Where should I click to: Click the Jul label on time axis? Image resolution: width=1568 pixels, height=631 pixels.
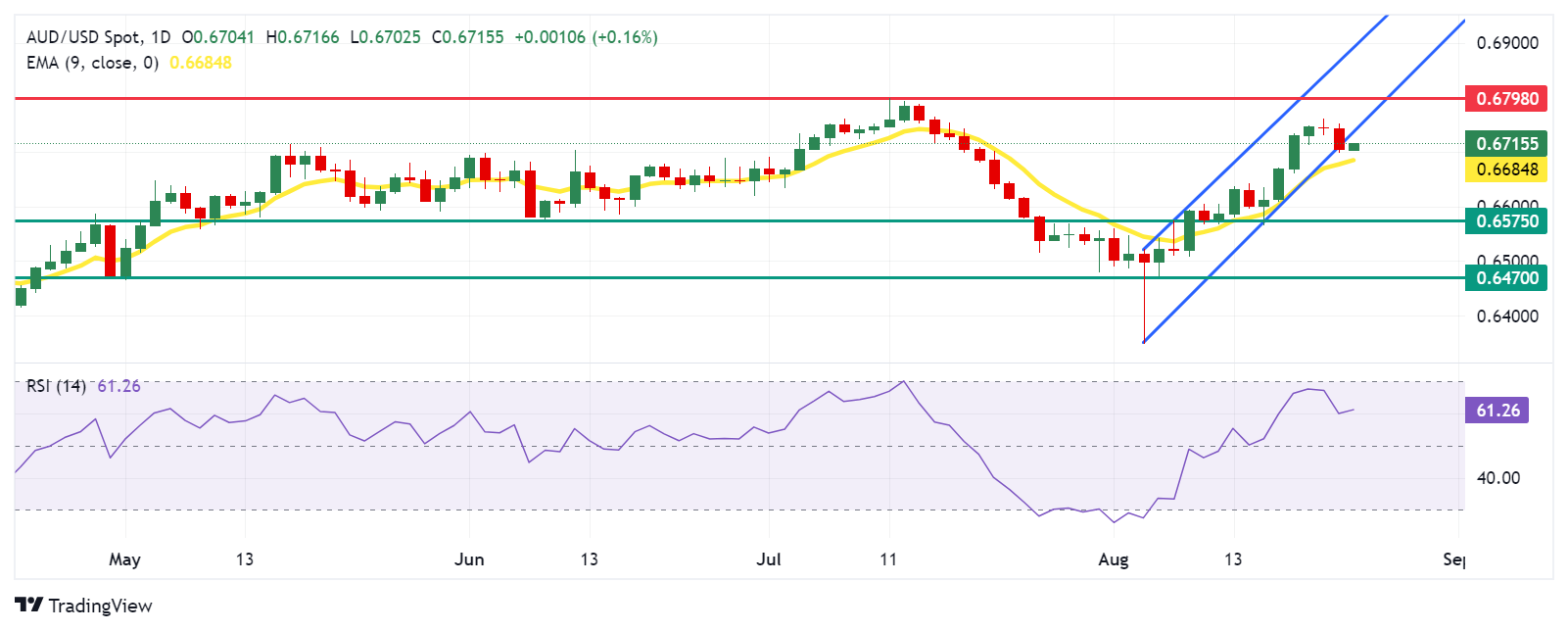(769, 559)
